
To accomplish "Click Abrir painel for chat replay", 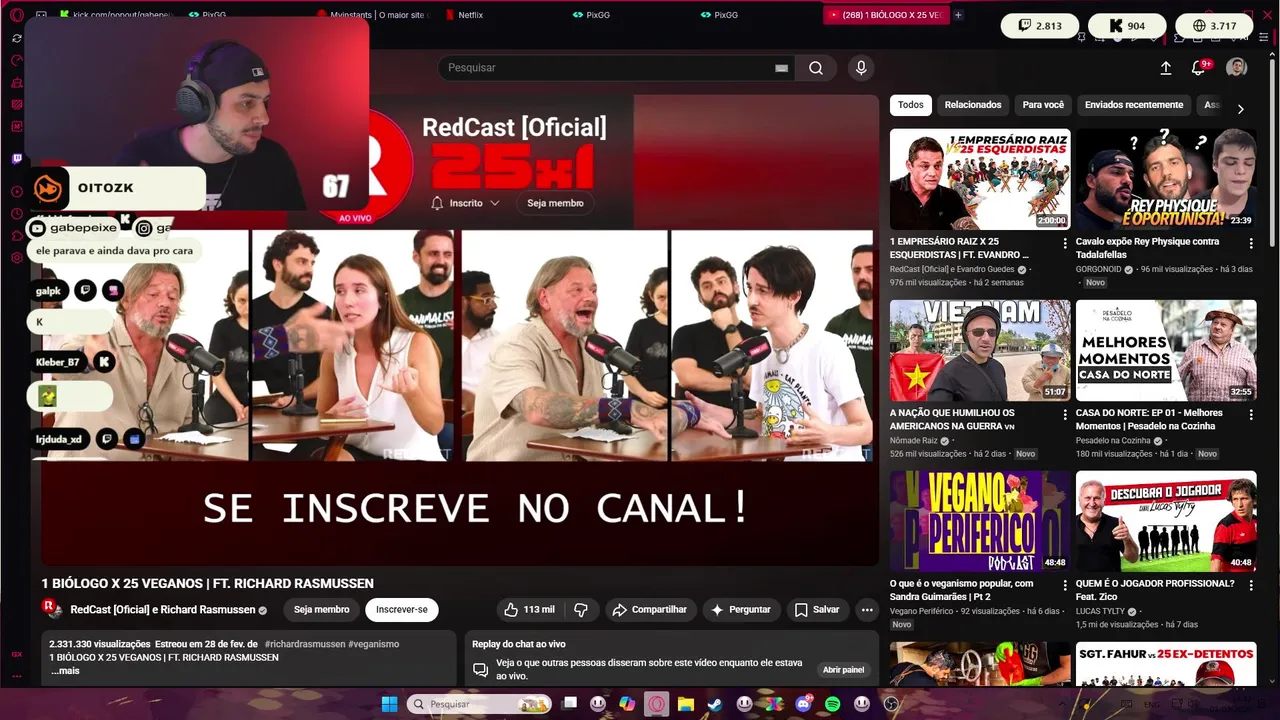I will [843, 670].
